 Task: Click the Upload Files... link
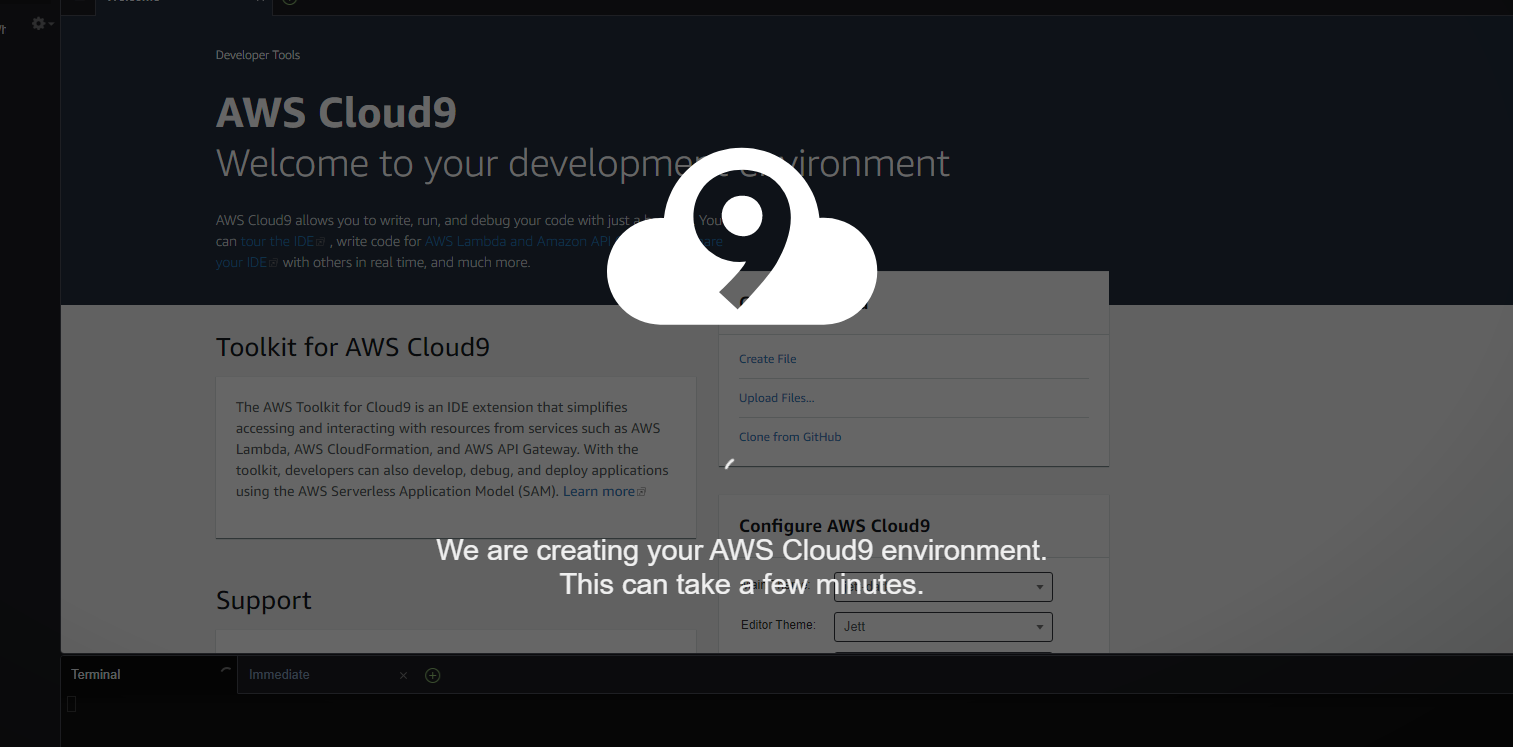pos(776,398)
